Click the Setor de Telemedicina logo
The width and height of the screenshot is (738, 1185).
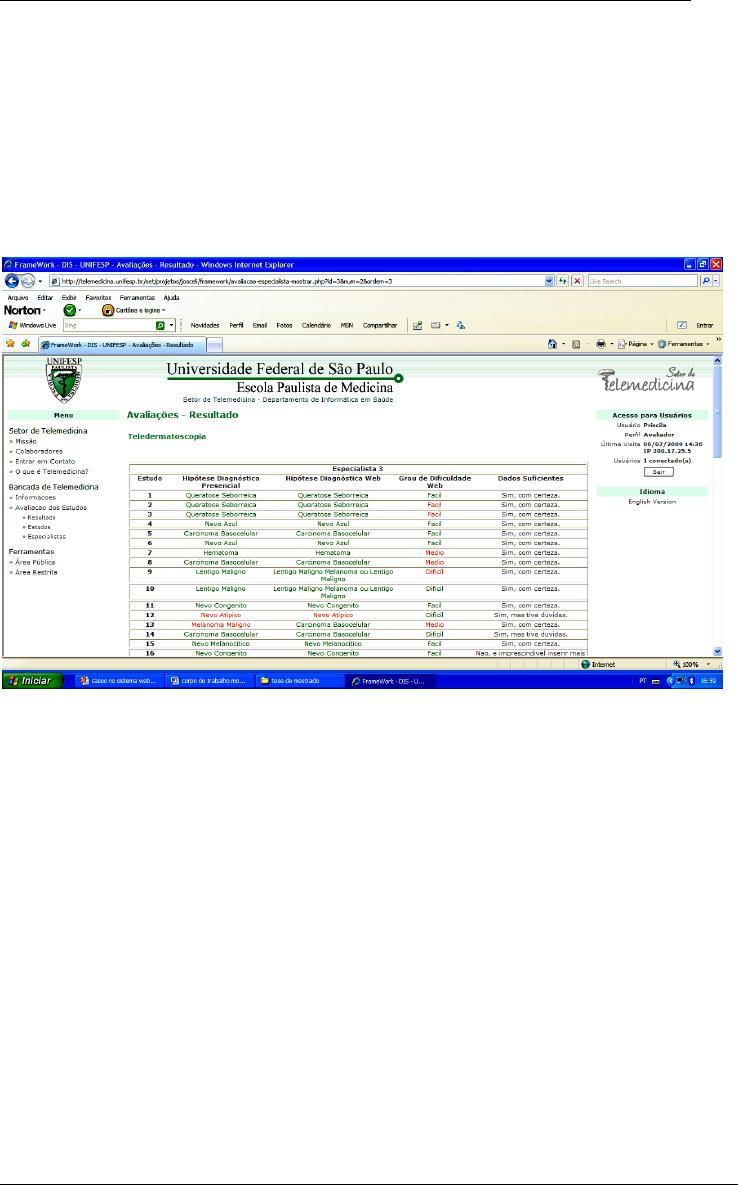pyautogui.click(x=647, y=381)
